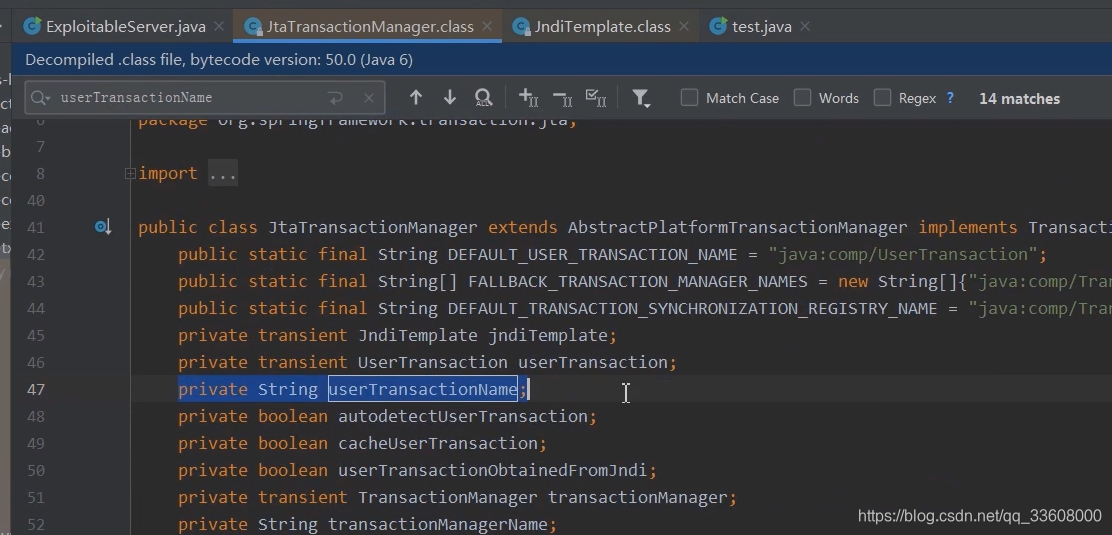Open the test.java tab

tap(761, 27)
